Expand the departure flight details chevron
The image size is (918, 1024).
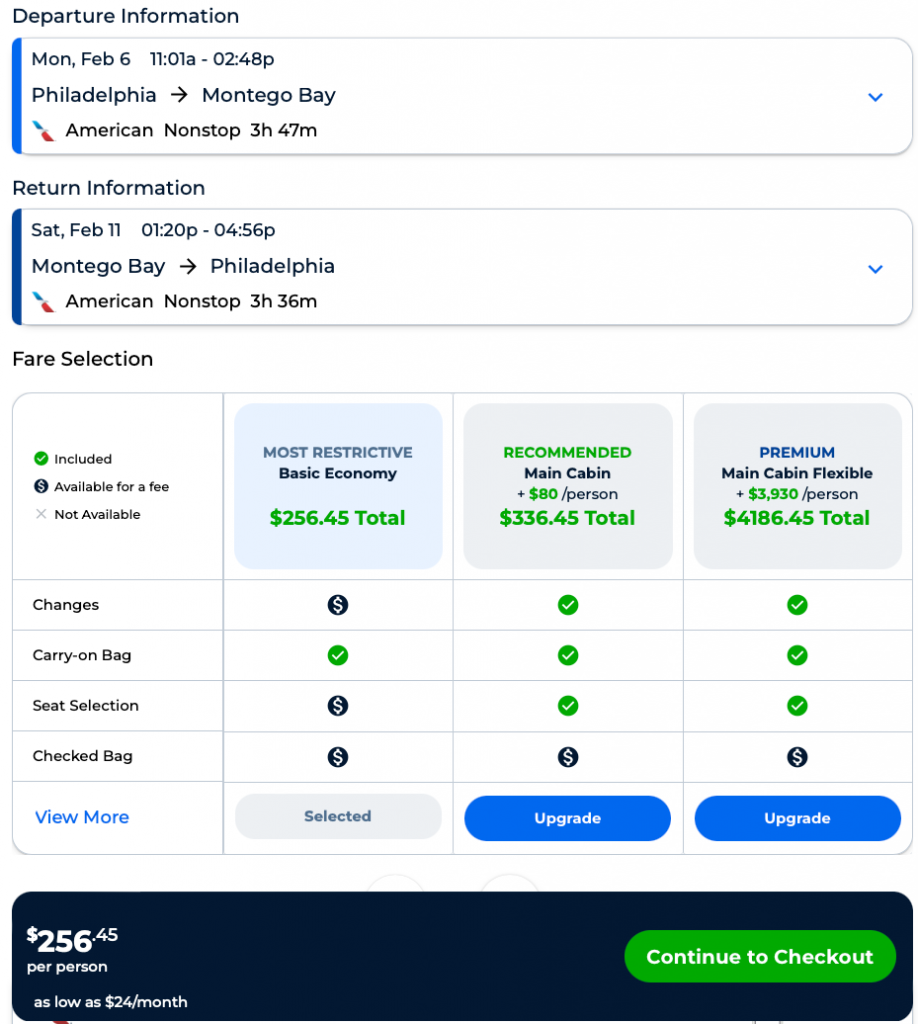[875, 97]
